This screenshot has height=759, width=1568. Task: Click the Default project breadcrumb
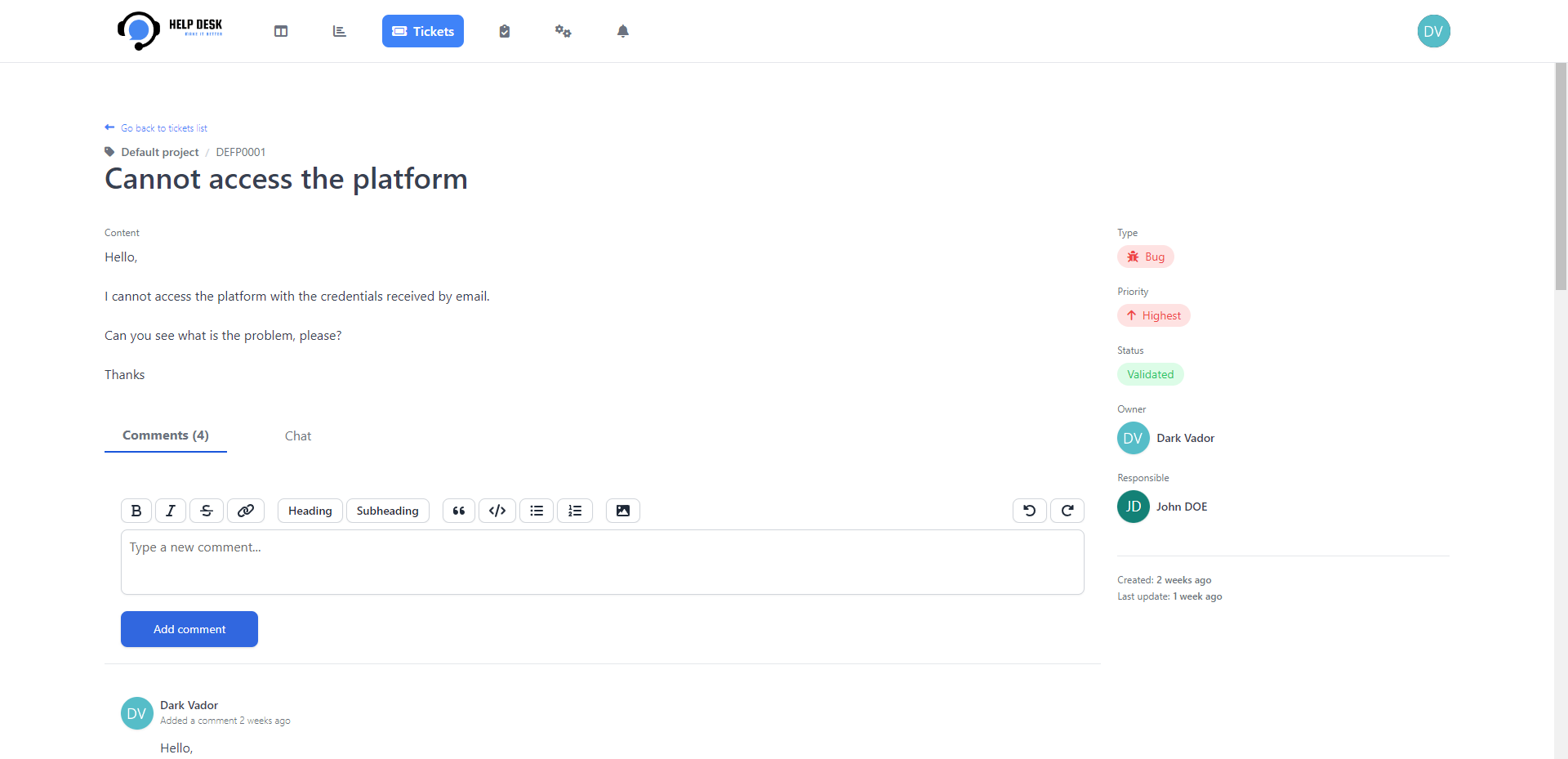point(160,152)
